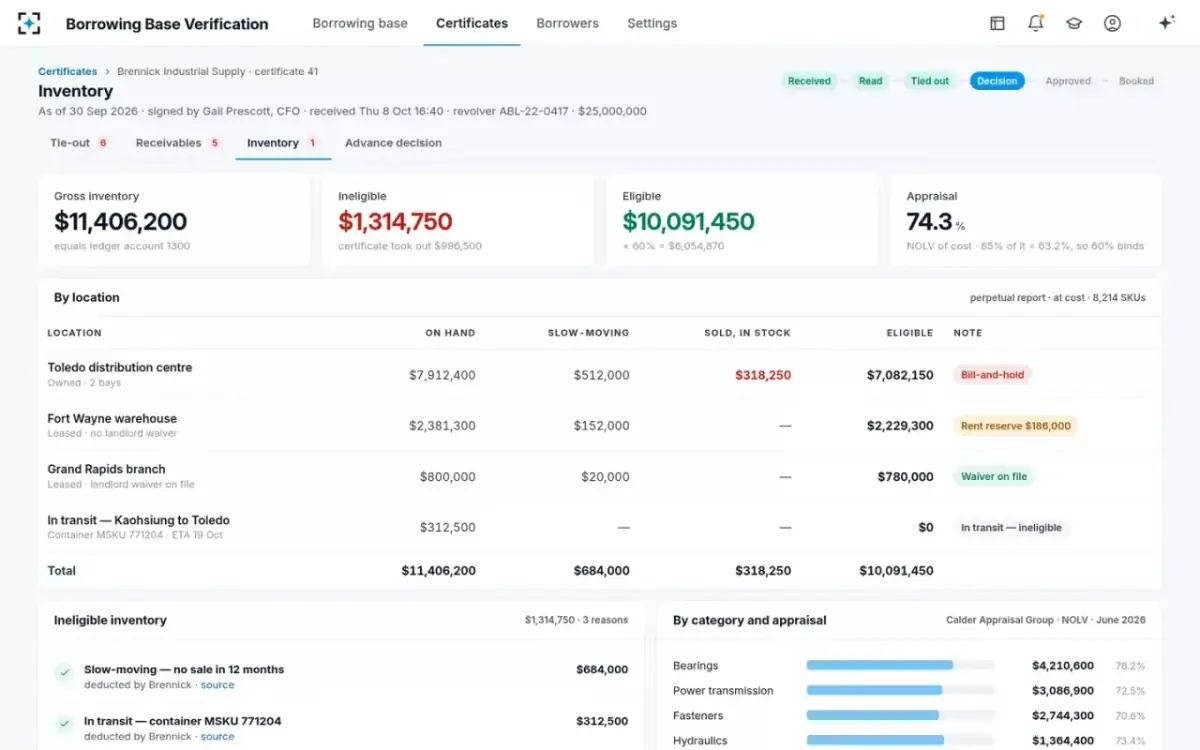Click the Waiver on file badge

(x=994, y=477)
